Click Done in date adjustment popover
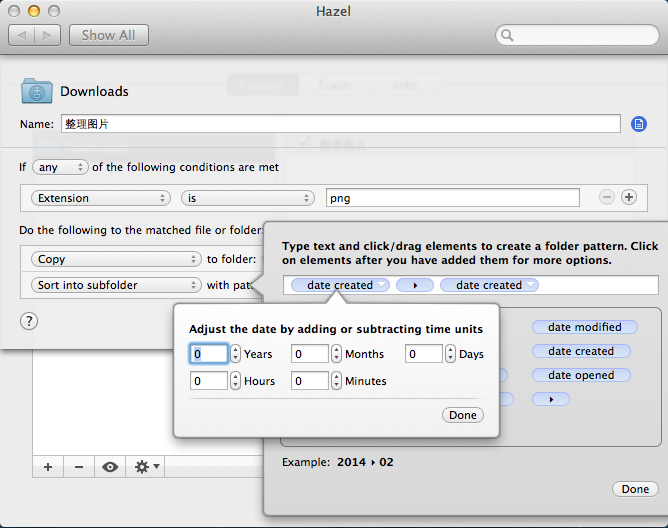The image size is (668, 528). 463,415
